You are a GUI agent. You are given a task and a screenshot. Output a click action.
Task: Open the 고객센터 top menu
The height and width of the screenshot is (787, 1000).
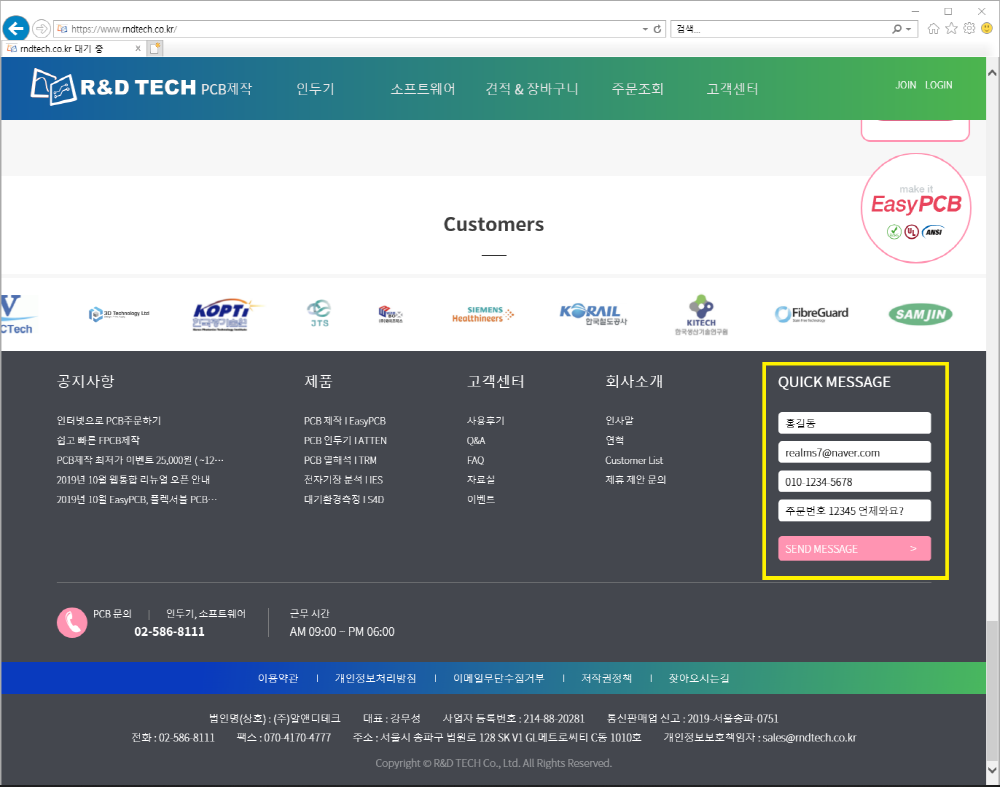click(x=732, y=89)
